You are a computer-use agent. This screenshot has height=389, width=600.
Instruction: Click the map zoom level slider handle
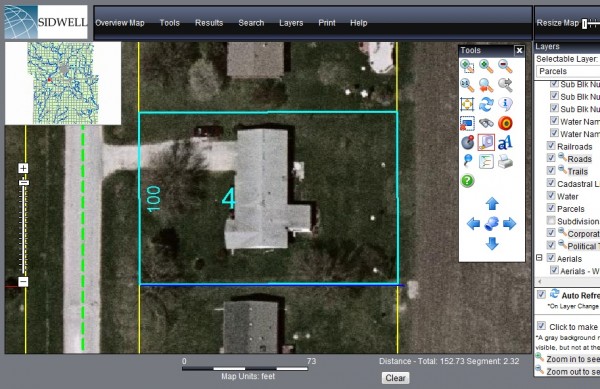[23, 183]
